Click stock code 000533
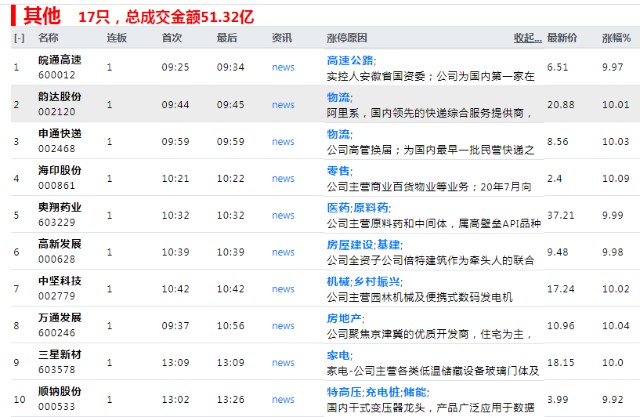 (57, 407)
